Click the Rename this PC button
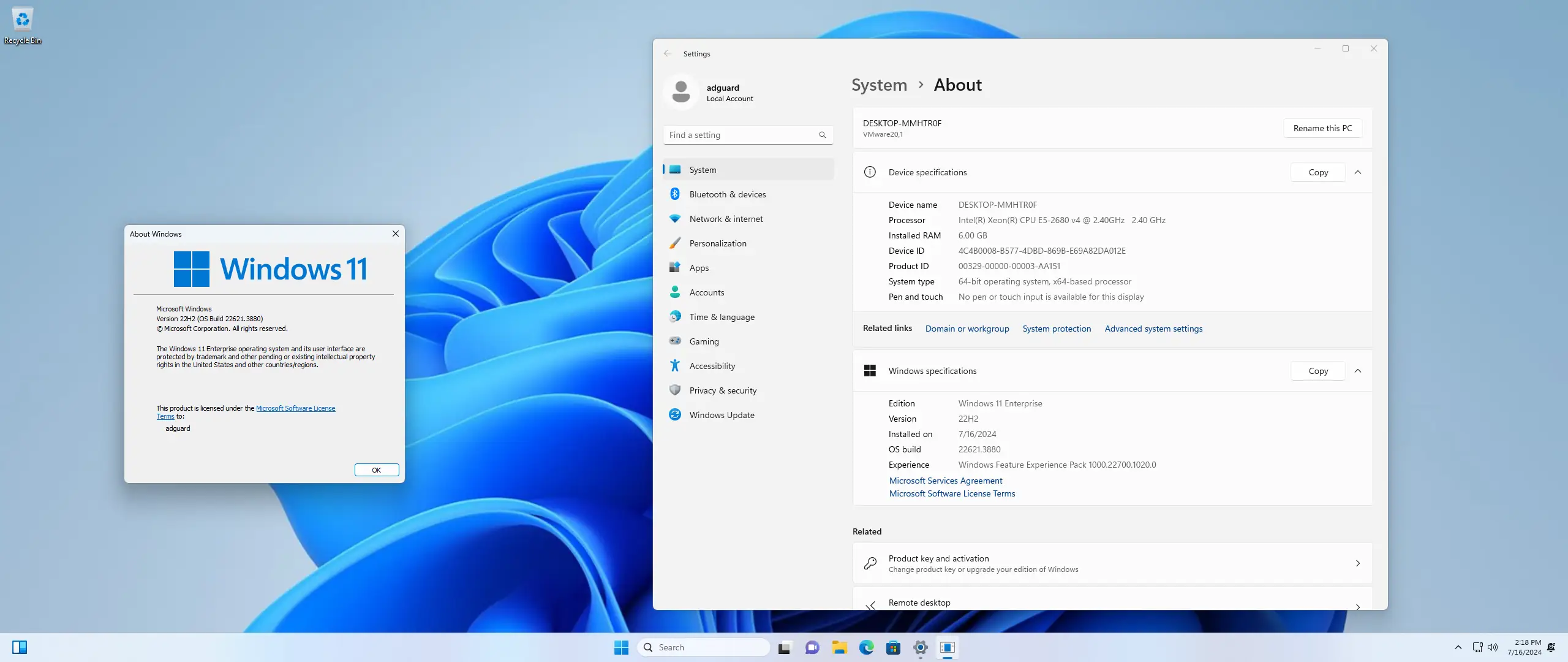 click(1322, 128)
